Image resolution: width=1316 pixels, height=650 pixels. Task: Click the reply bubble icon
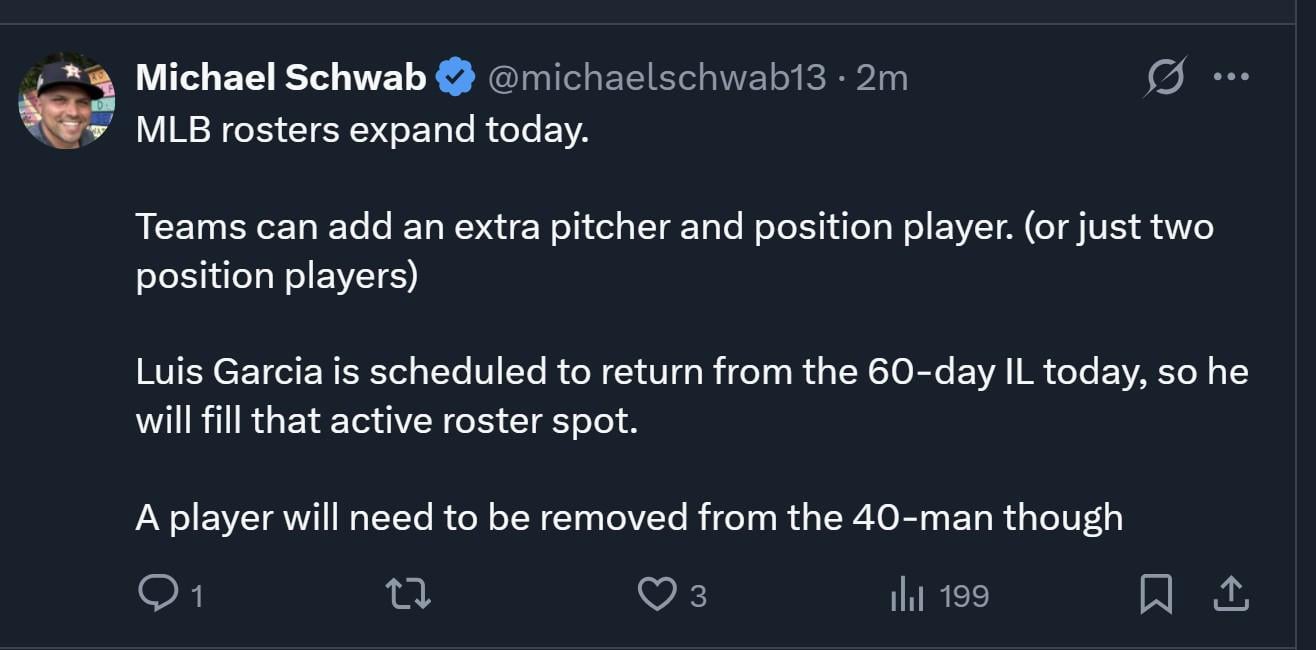coord(160,594)
